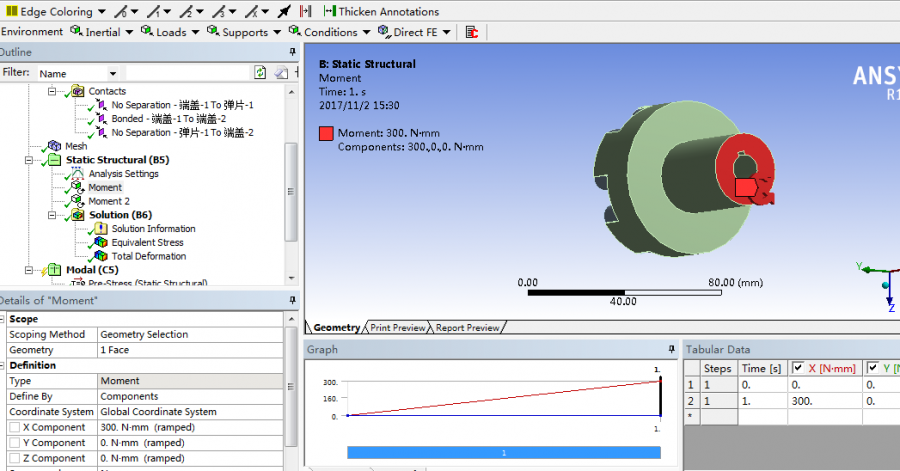The height and width of the screenshot is (471, 900).
Task: Click the refresh icon beside the filter box
Action: click(260, 73)
